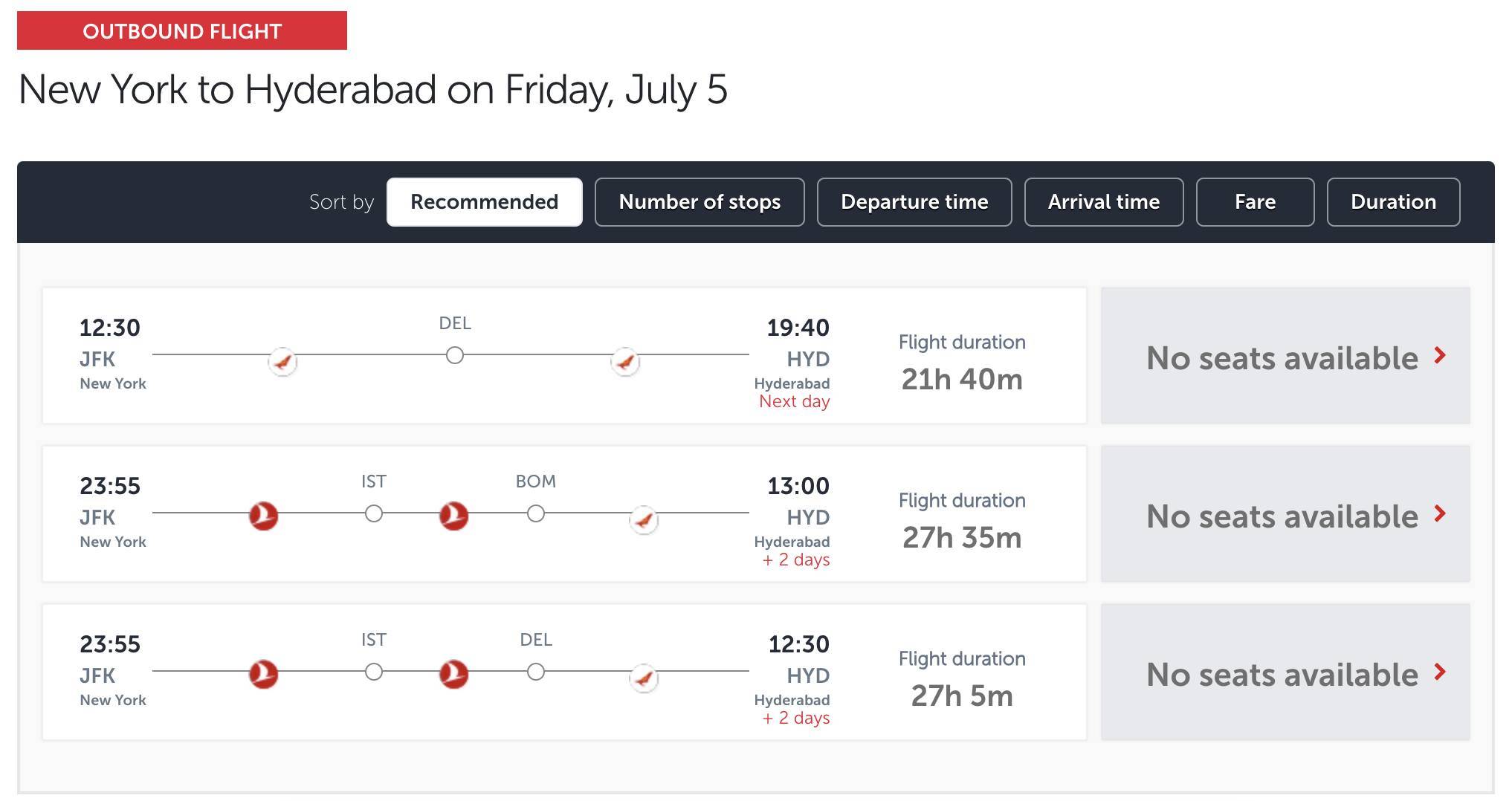Click IST stopover marker on BOM itinerary
The width and height of the screenshot is (1512, 801).
374,513
